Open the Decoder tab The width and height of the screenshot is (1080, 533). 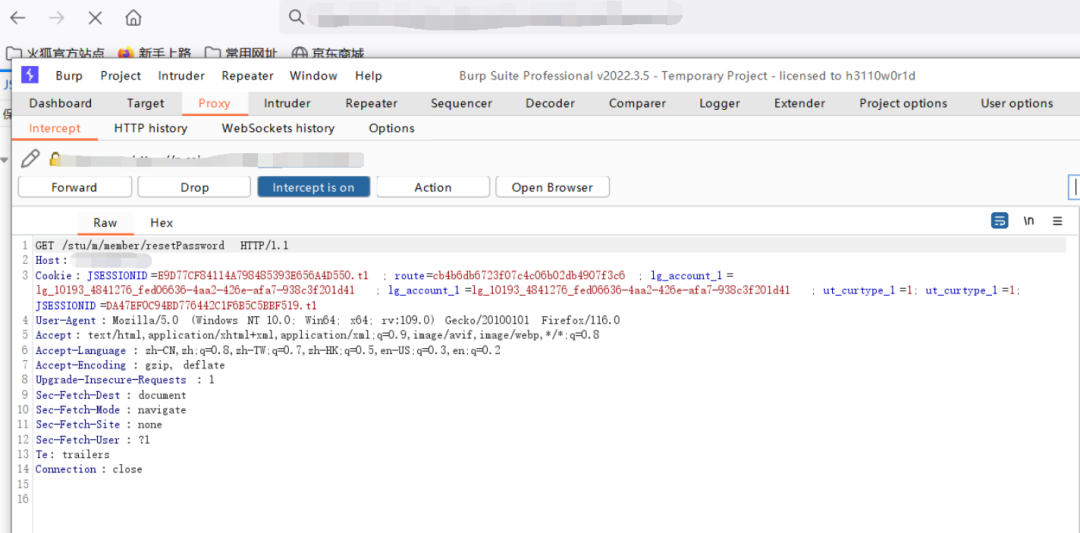550,103
